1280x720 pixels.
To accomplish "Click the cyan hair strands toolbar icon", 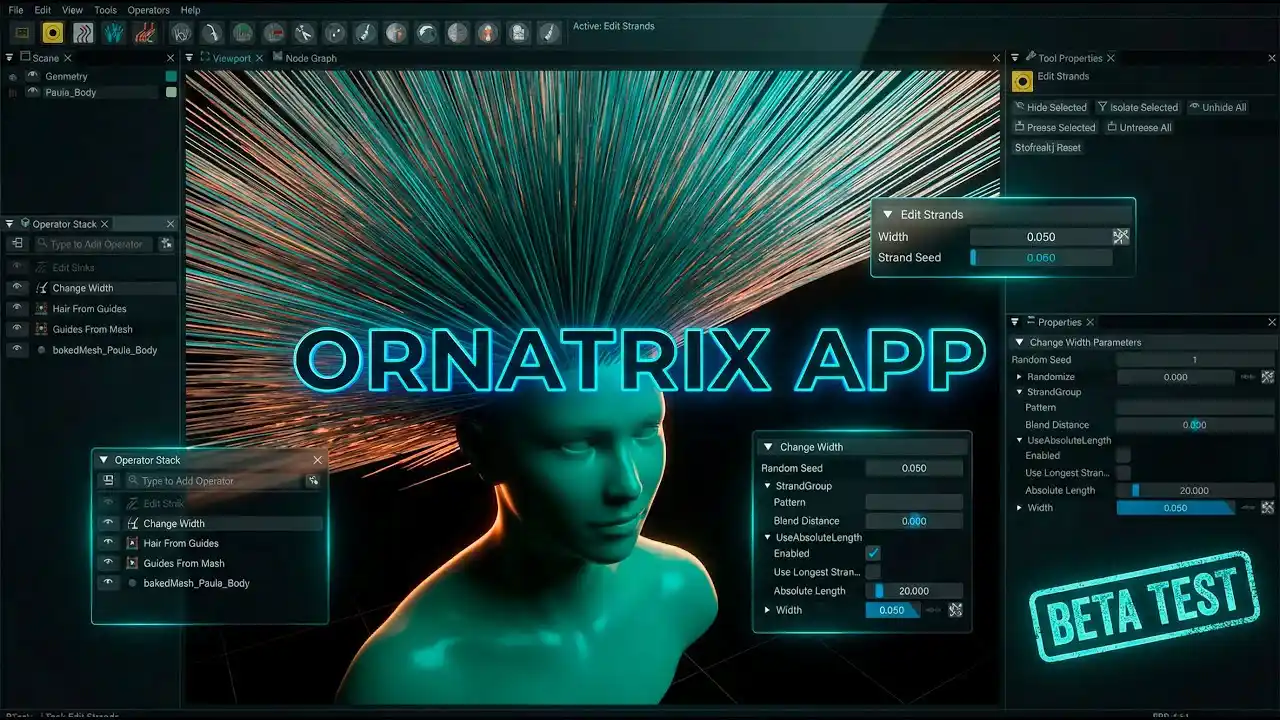I will [114, 33].
